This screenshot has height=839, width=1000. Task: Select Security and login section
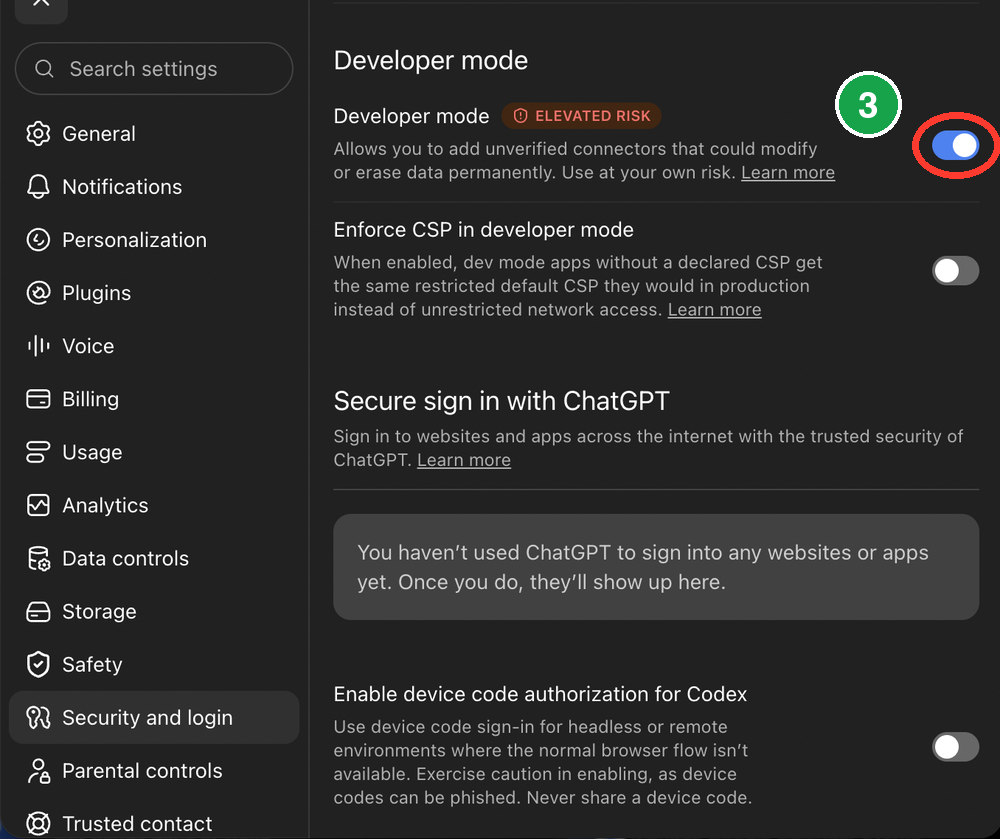pos(154,717)
